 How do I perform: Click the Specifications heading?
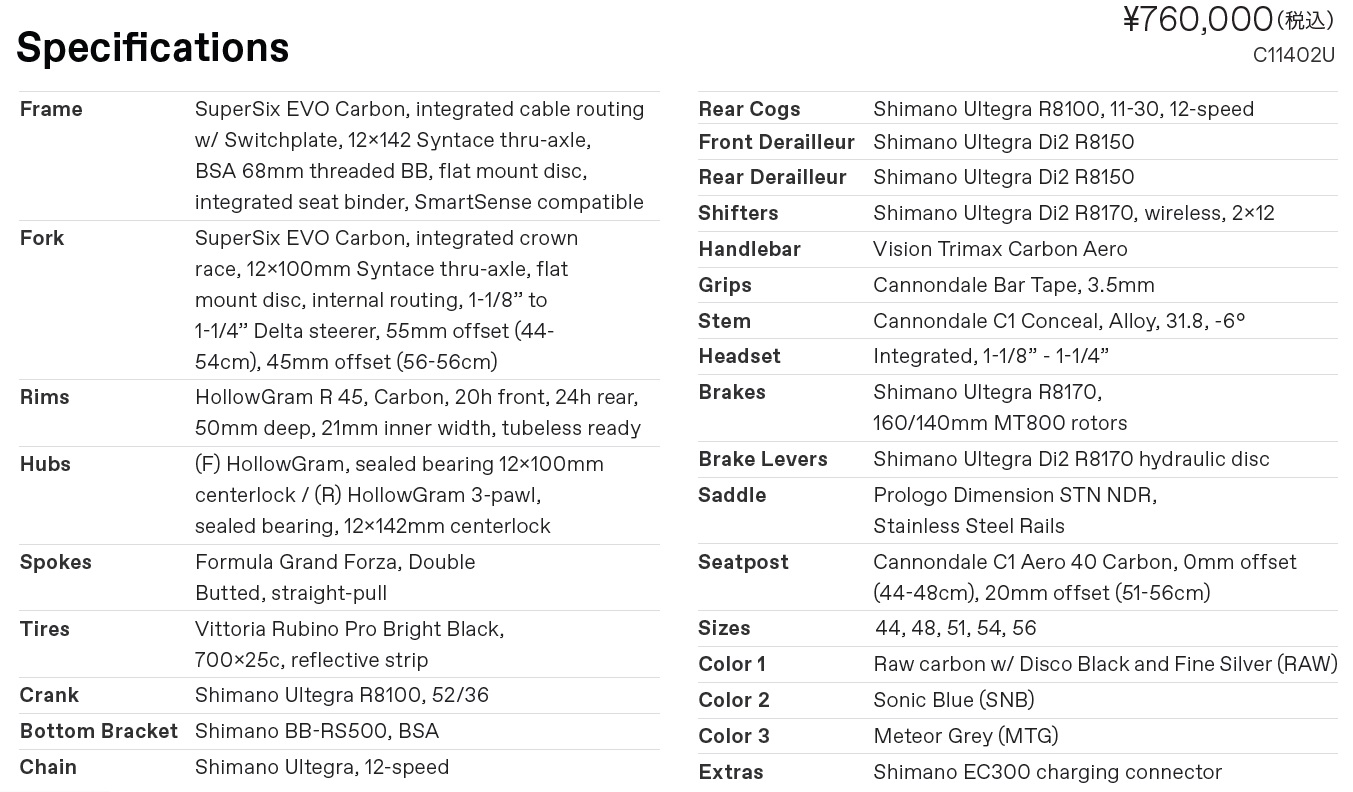[x=152, y=48]
